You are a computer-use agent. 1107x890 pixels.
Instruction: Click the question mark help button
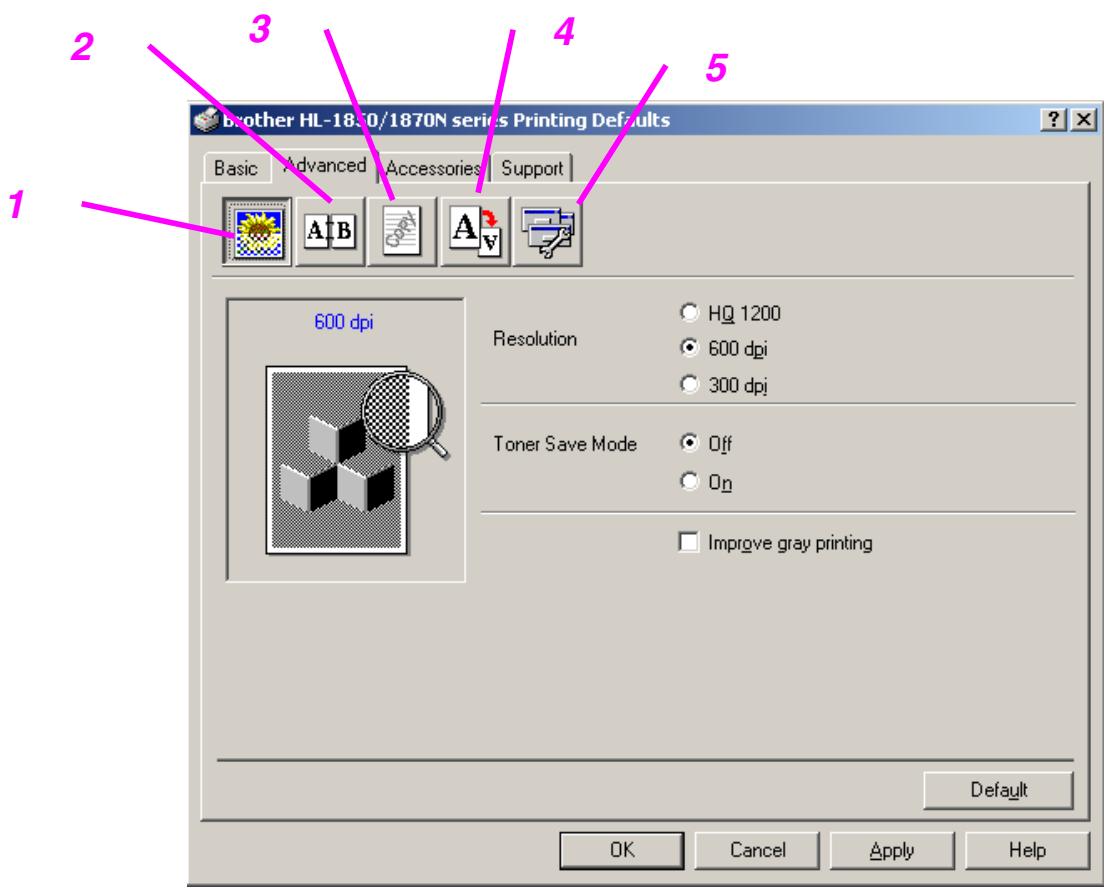[x=1053, y=119]
